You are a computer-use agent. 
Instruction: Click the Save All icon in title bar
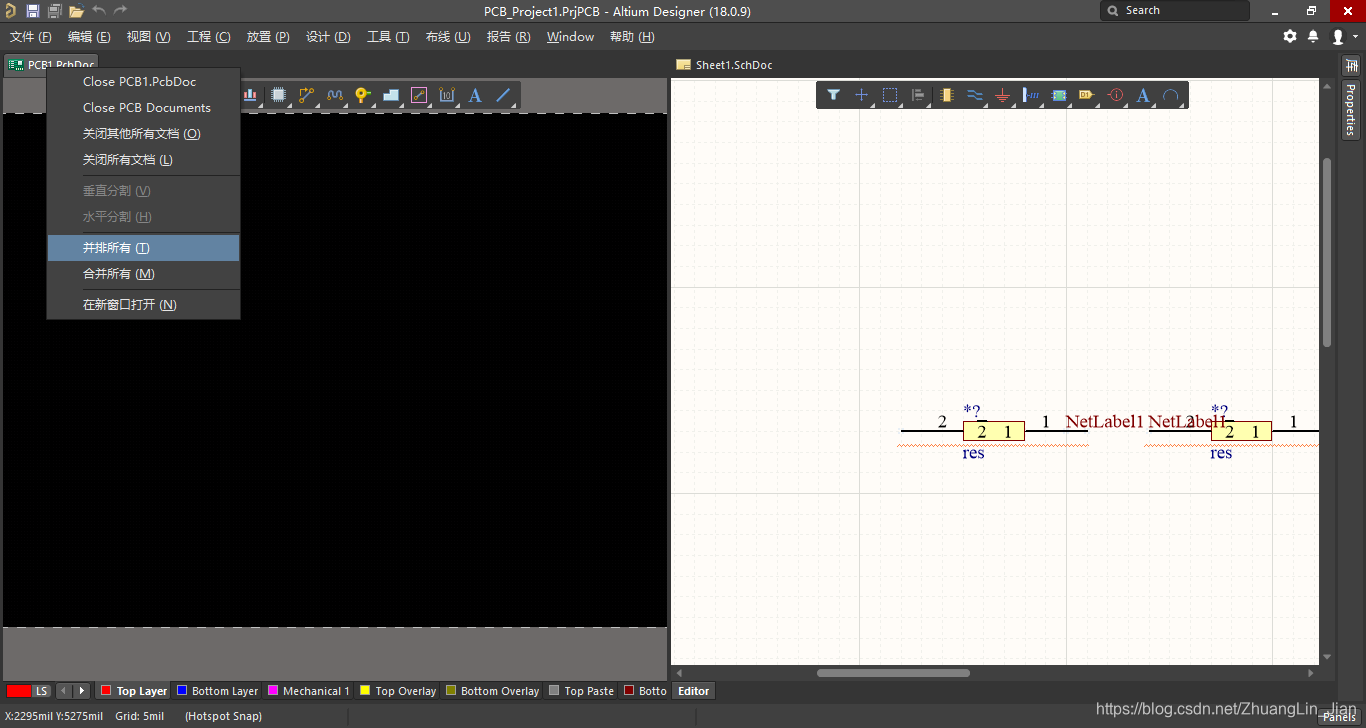pos(54,11)
